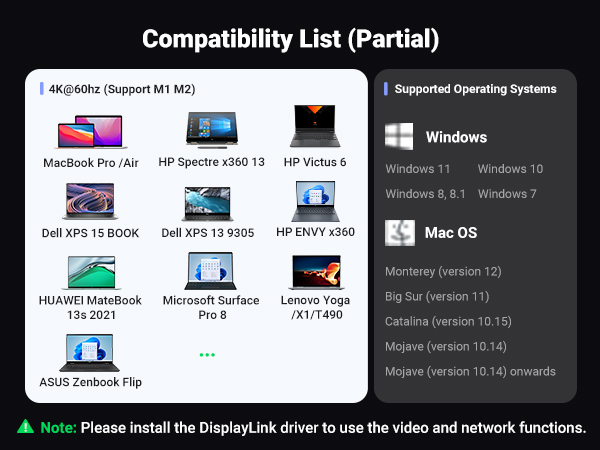Click the Dell XPS 13 9305 laptop image
The height and width of the screenshot is (450, 600).
pyautogui.click(x=207, y=204)
